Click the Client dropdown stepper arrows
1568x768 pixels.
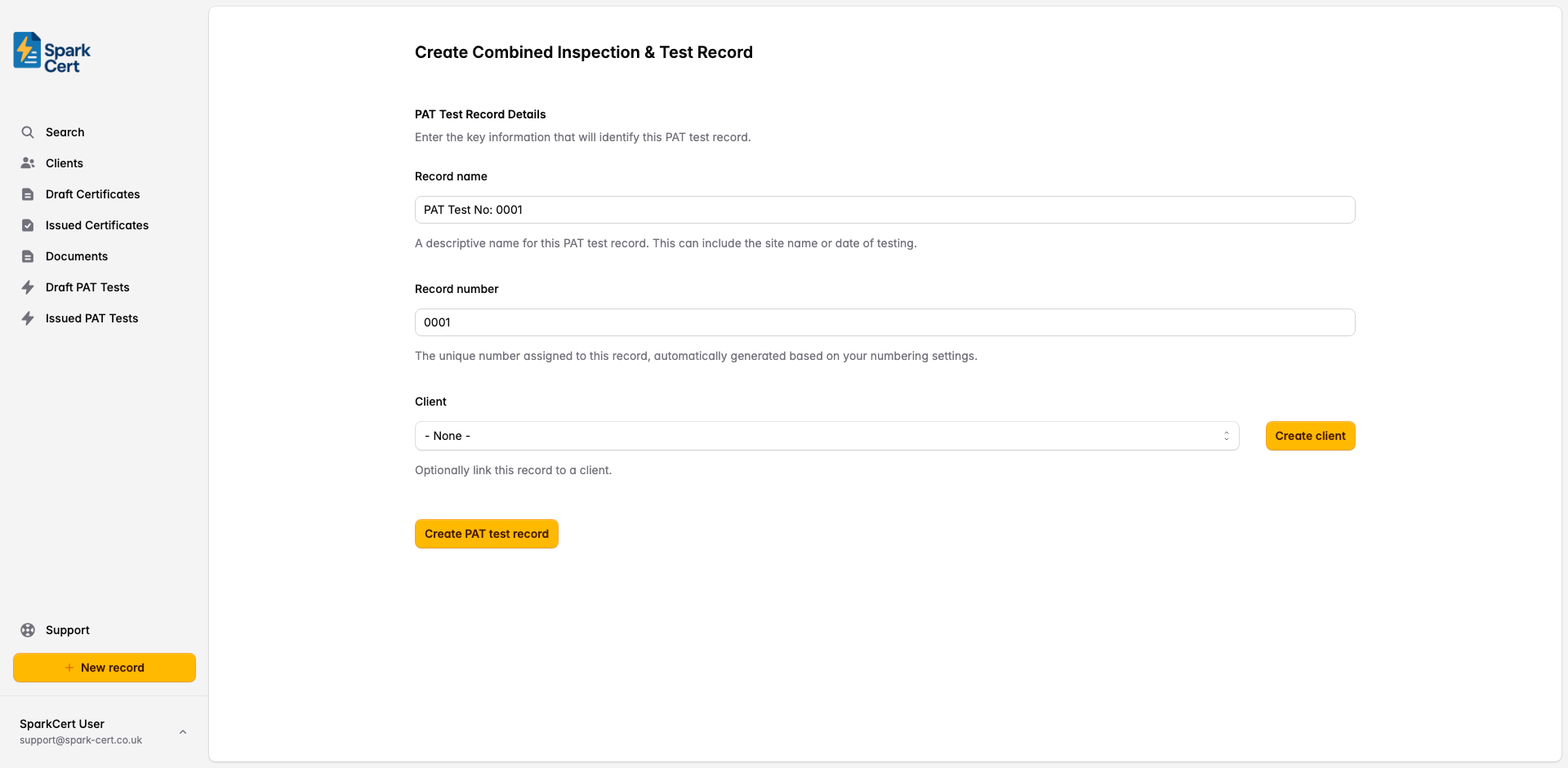tap(1227, 435)
